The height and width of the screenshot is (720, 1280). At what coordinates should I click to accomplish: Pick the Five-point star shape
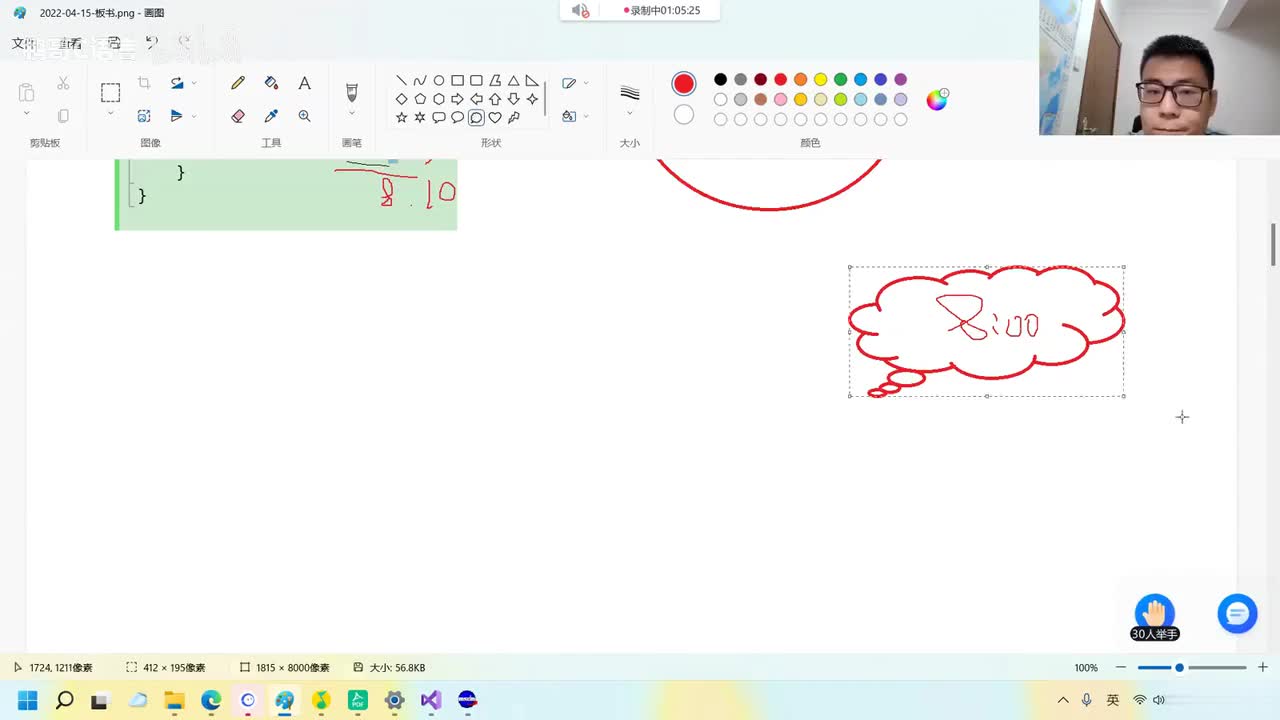pyautogui.click(x=401, y=117)
